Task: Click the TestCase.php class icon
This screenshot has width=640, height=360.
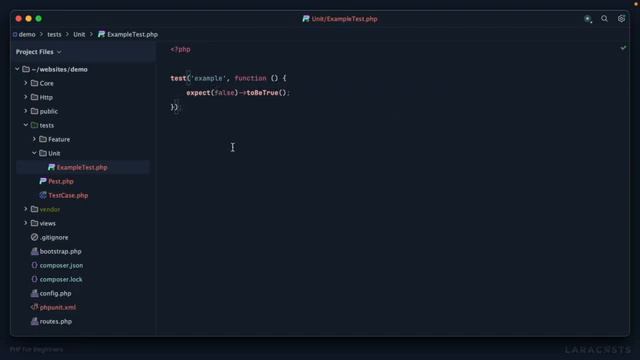Action: pyautogui.click(x=43, y=195)
